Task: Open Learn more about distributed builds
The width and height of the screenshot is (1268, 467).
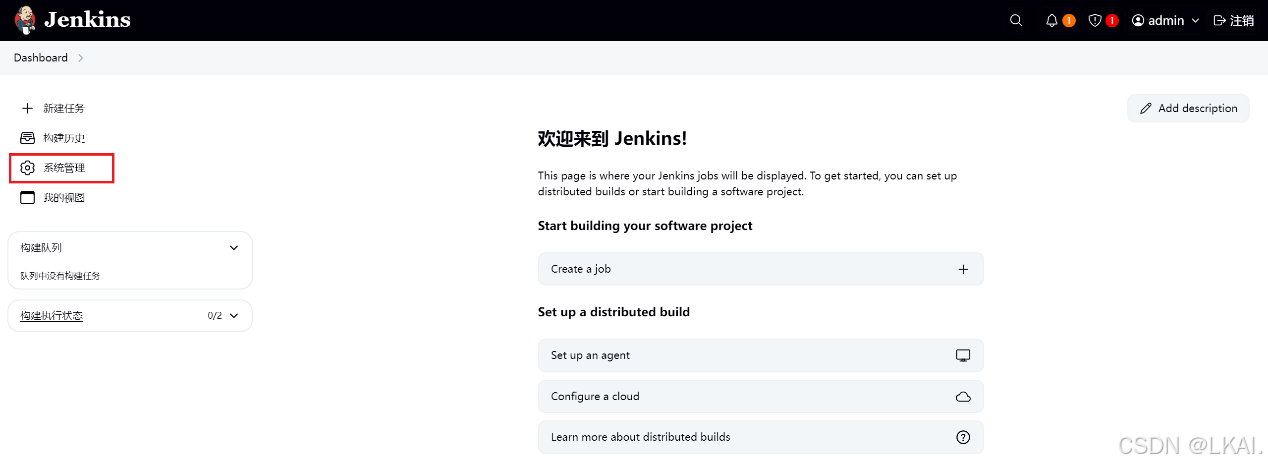Action: point(760,437)
